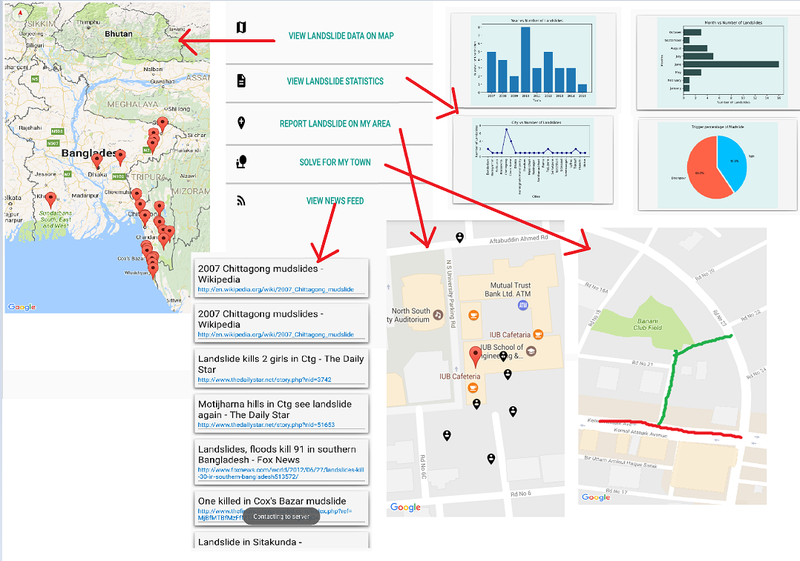Image resolution: width=800 pixels, height=561 pixels.
Task: Click the add-location pin icon for reporting
Action: [241, 123]
